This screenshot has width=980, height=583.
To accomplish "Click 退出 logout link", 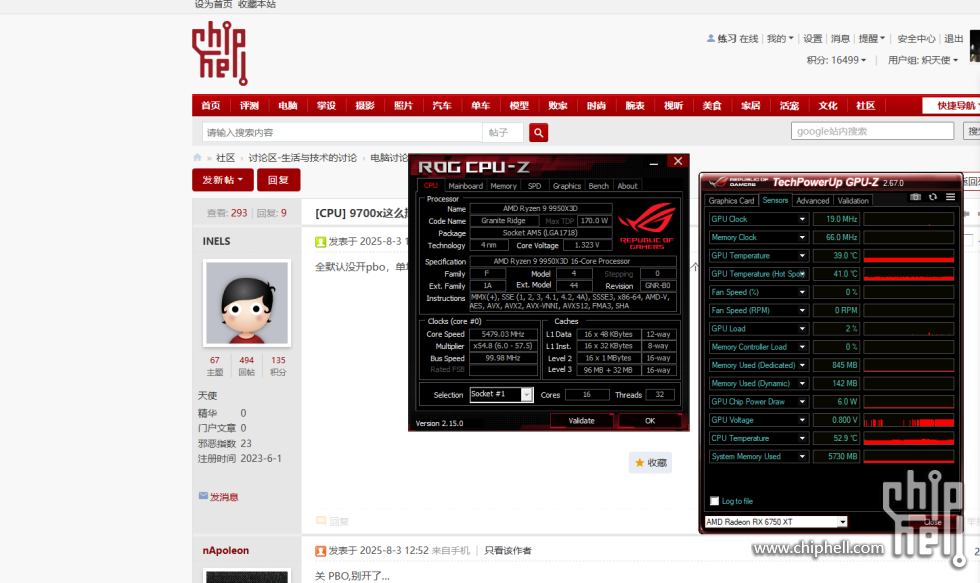I will [x=953, y=39].
